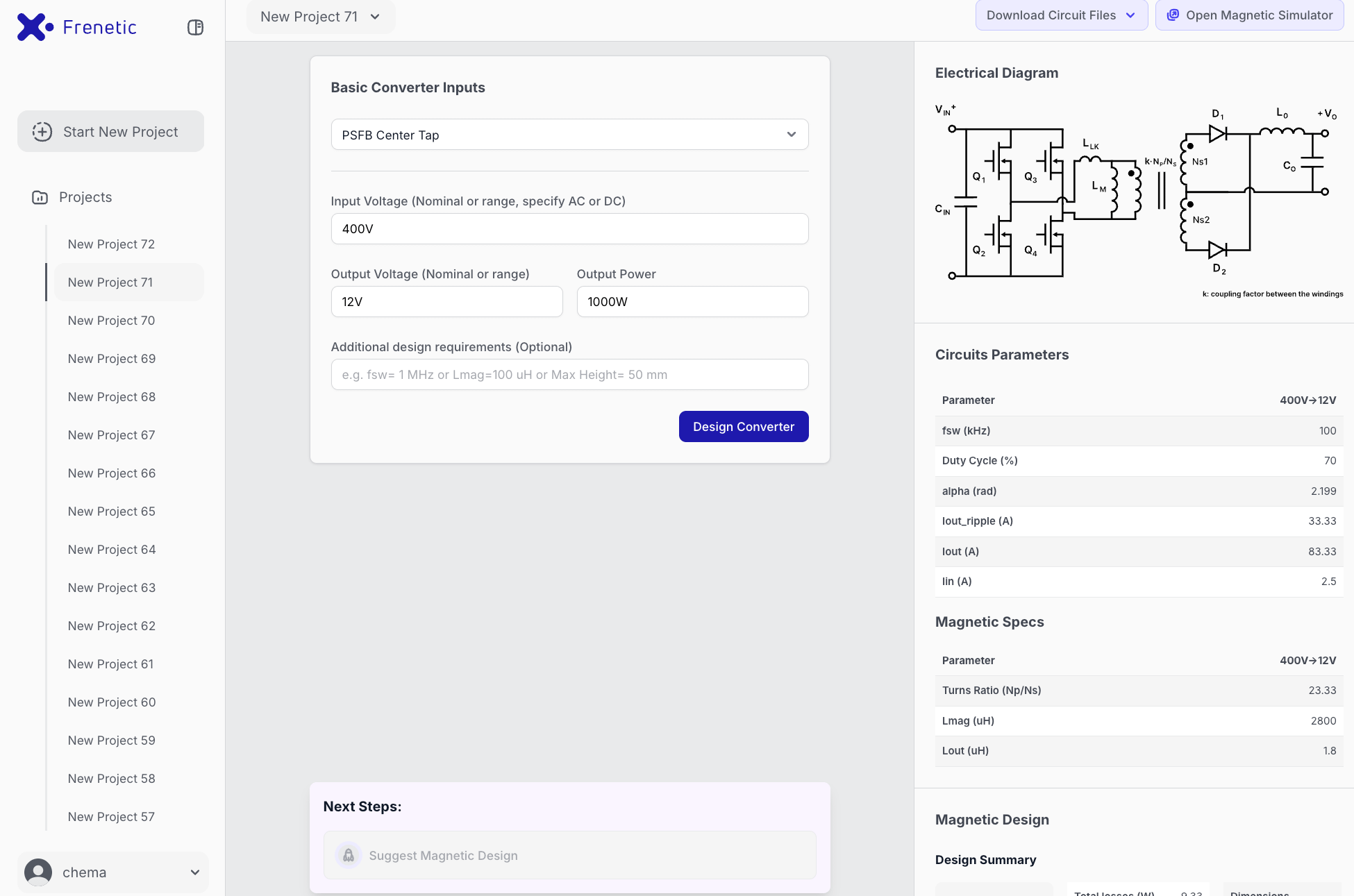Click chema user avatar icon
Image resolution: width=1354 pixels, height=896 pixels.
[x=38, y=872]
